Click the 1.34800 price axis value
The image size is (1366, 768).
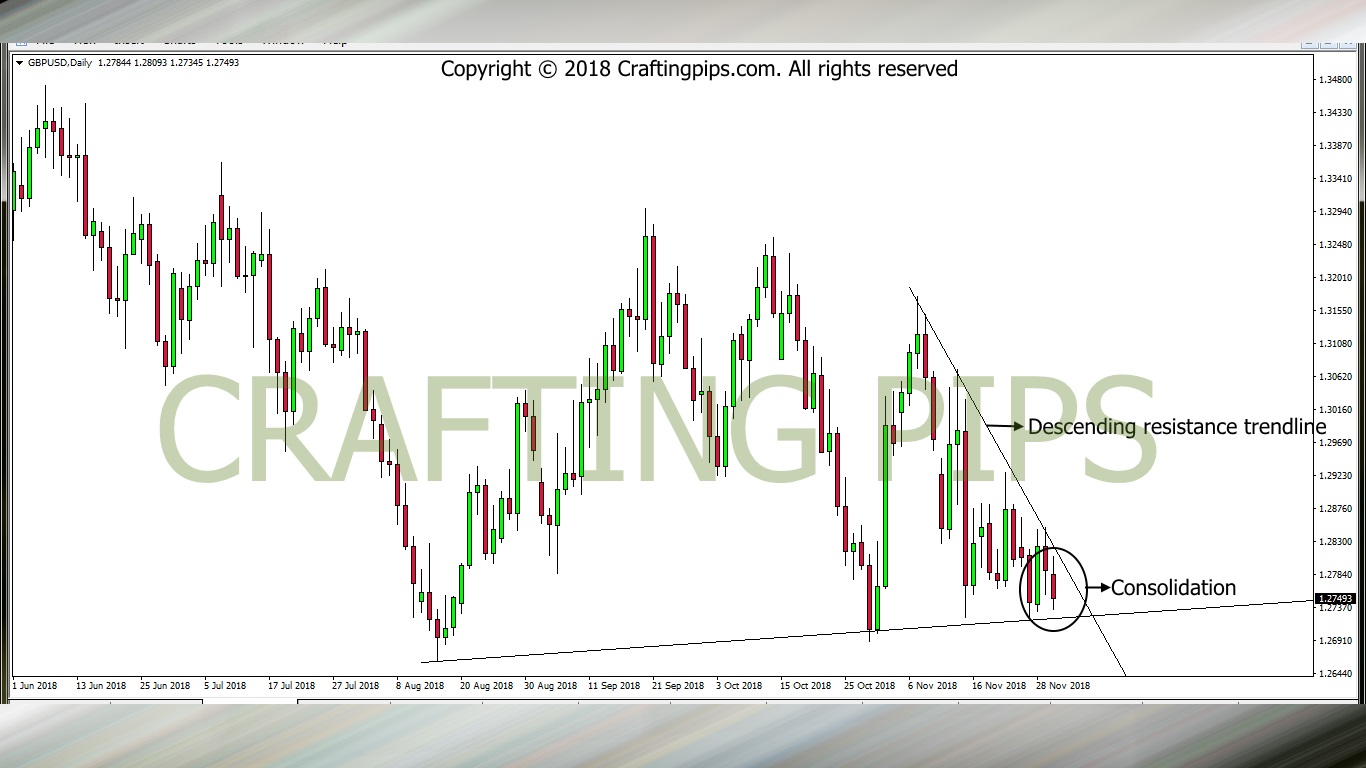[x=1336, y=79]
